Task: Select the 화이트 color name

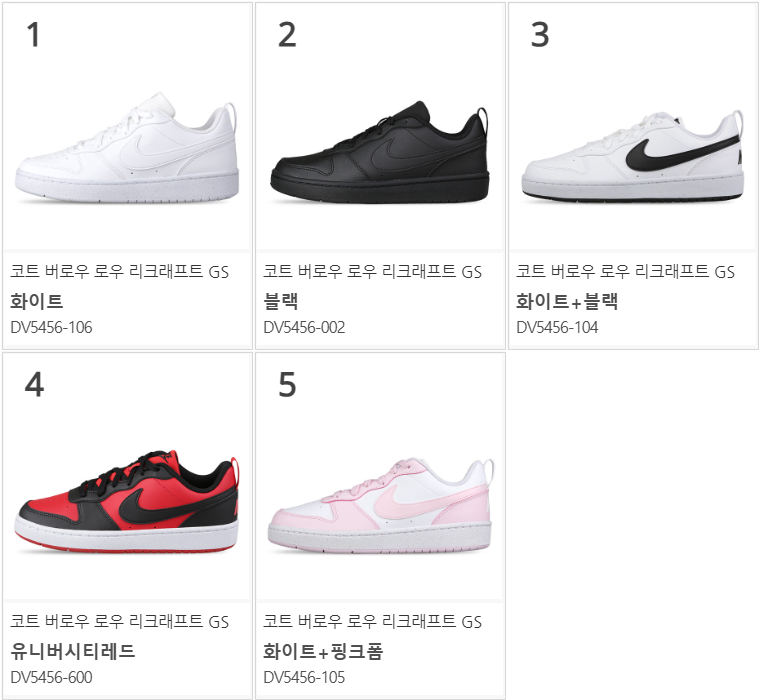Action: pyautogui.click(x=37, y=301)
